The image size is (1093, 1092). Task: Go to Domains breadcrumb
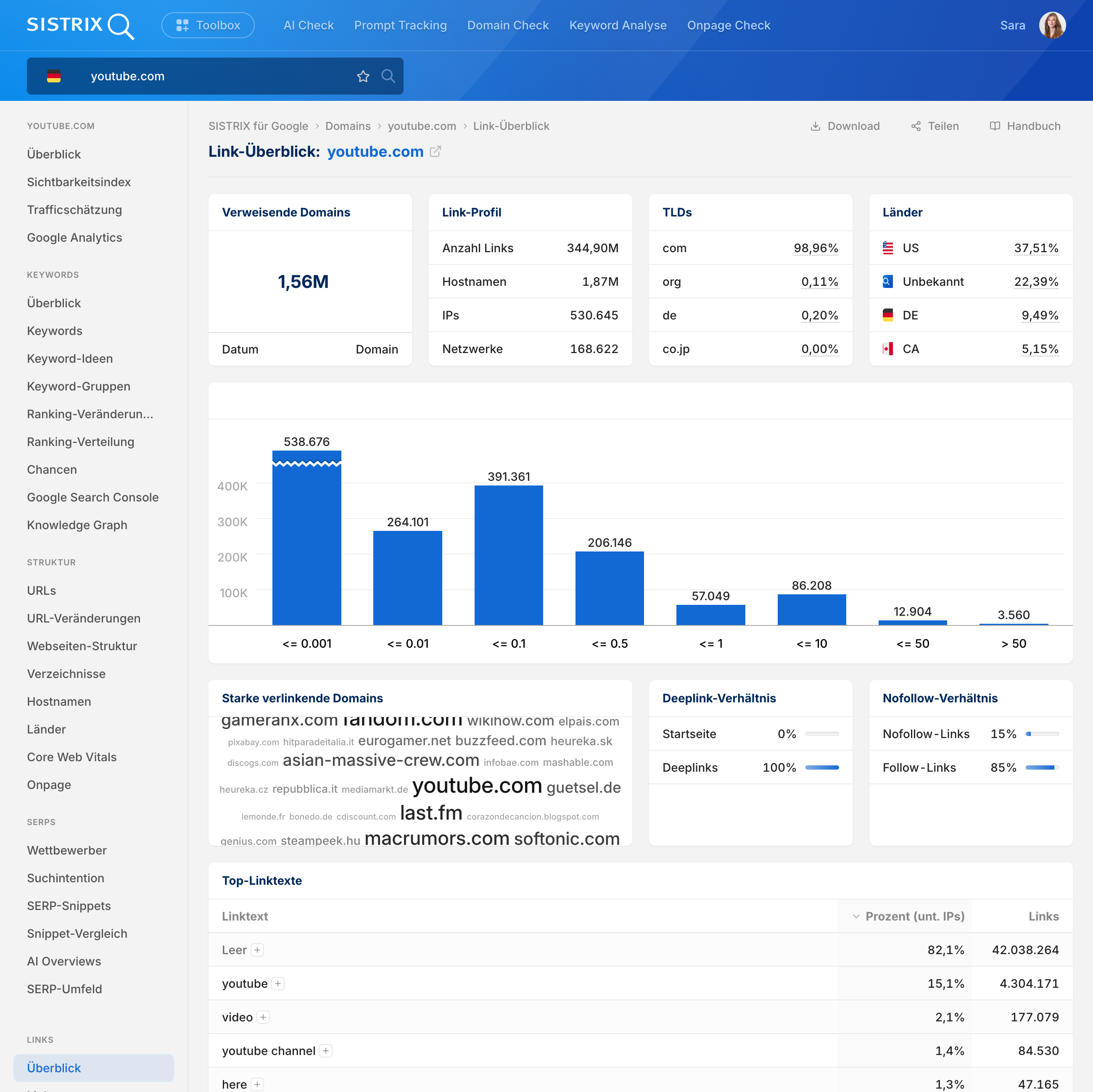point(348,126)
